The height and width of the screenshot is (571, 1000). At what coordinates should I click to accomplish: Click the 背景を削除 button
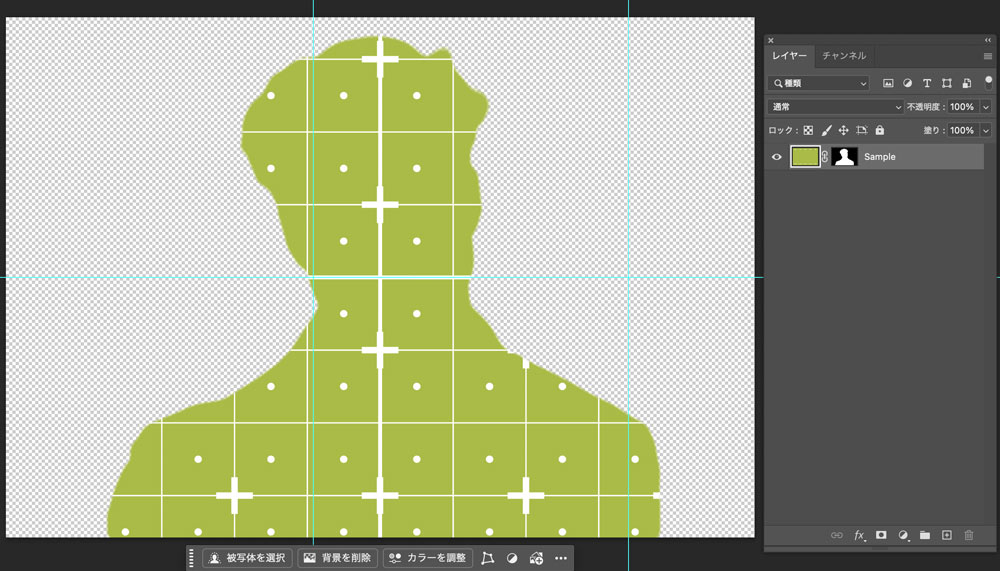tap(338, 558)
